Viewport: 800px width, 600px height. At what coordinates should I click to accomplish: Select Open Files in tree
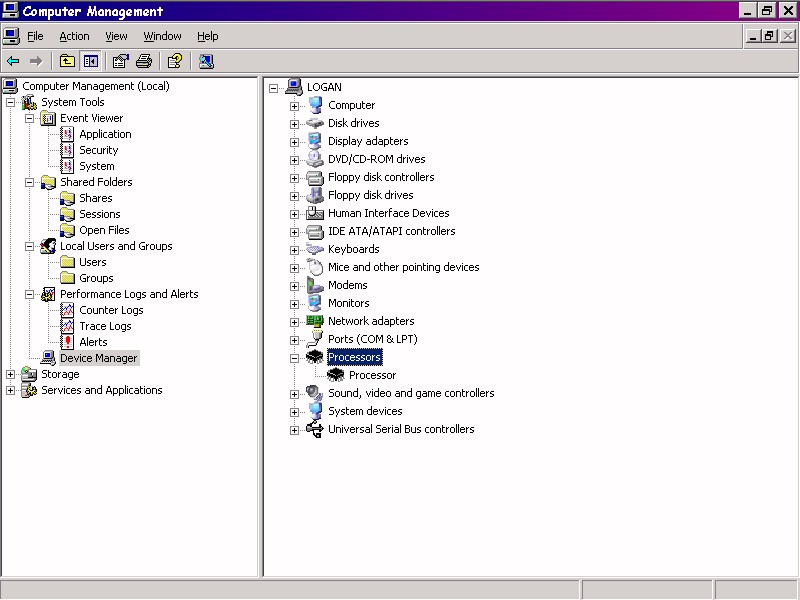[104, 230]
